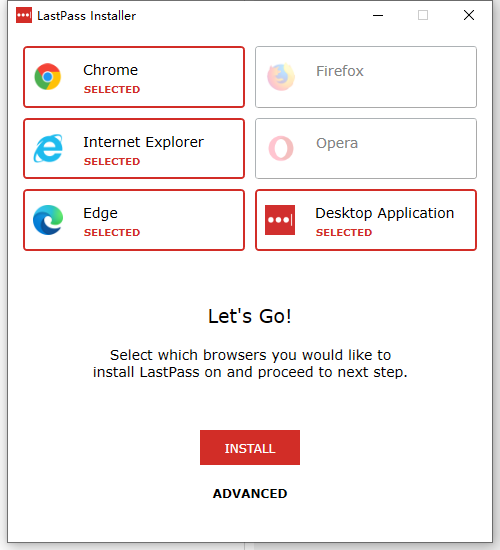
Task: Click the Desktop Application title text
Action: pos(385,213)
